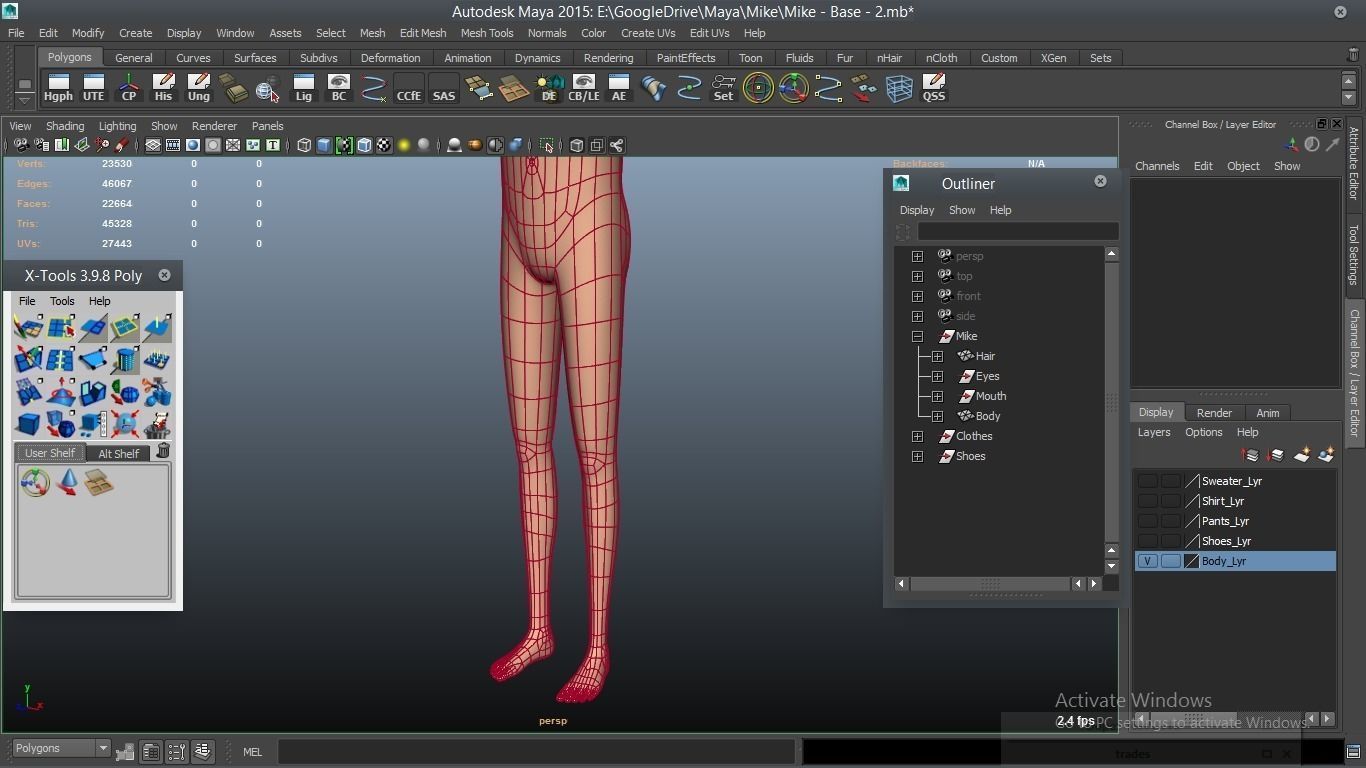Expand the Clothes node in Outliner
1366x768 pixels.
[917, 436]
